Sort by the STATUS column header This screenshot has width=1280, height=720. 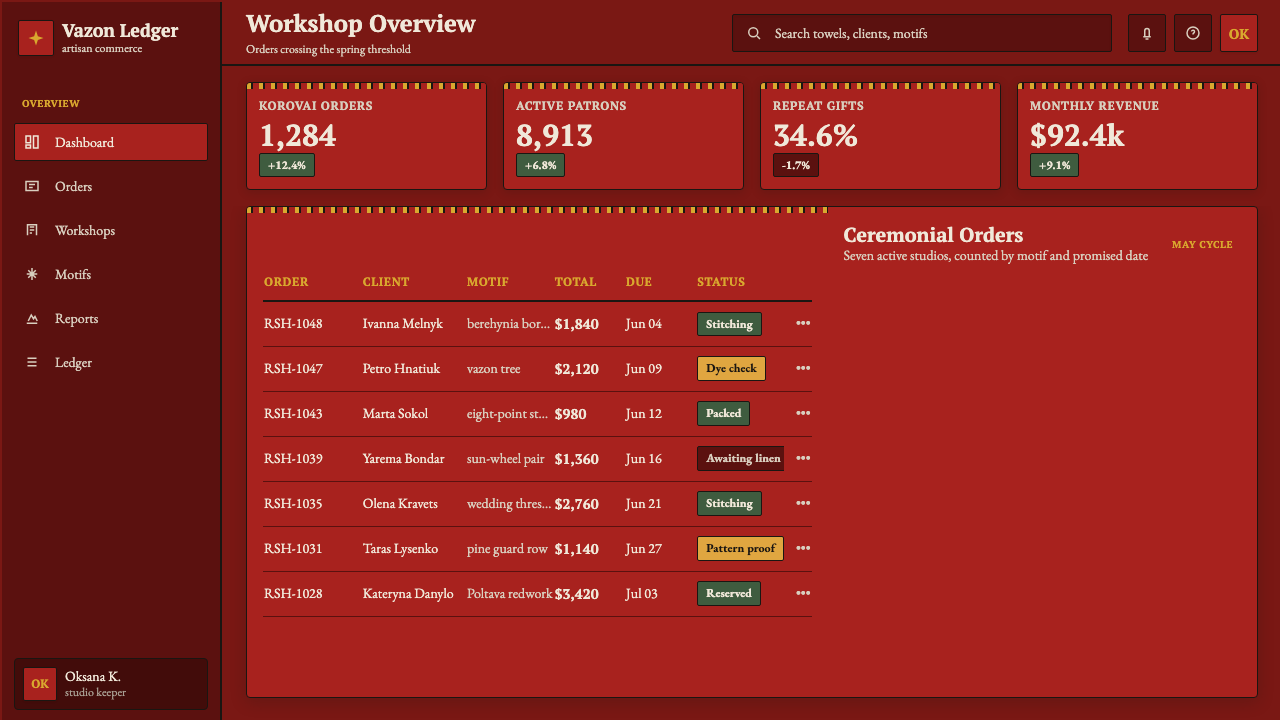pyautogui.click(x=721, y=282)
